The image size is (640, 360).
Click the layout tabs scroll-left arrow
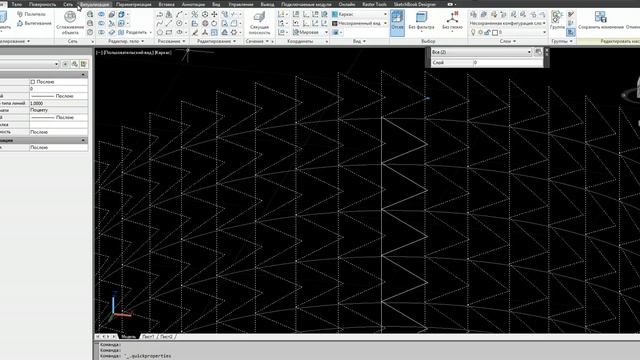[103, 337]
